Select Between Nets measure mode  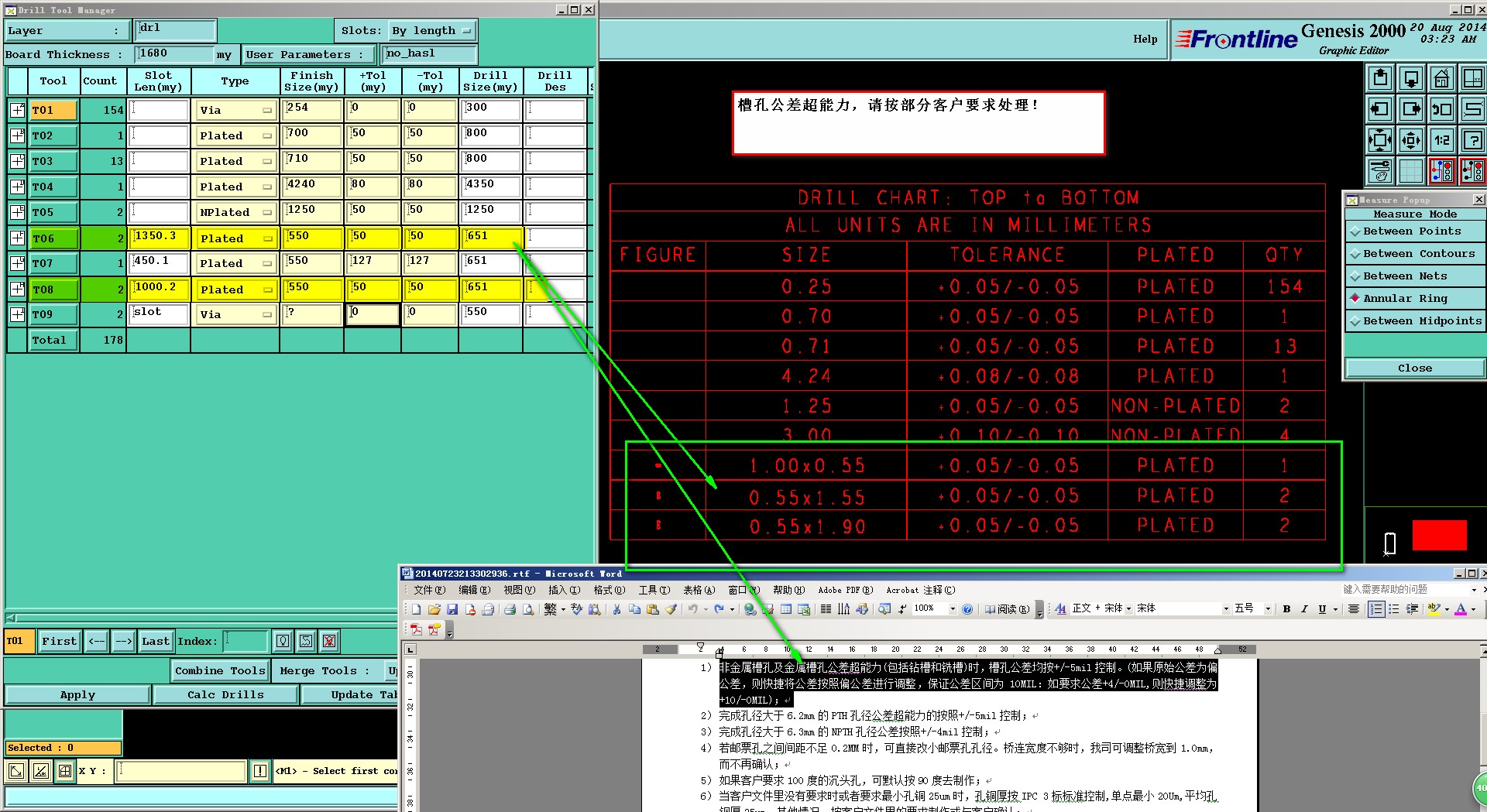point(1415,276)
